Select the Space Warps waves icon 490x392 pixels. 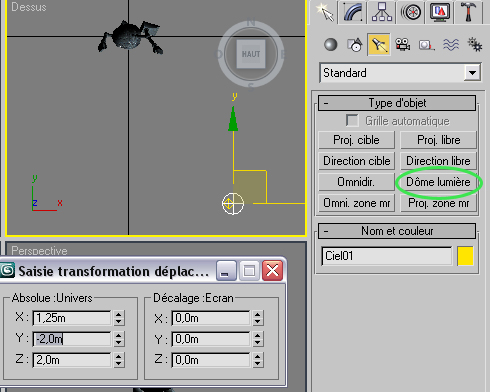pyautogui.click(x=451, y=45)
